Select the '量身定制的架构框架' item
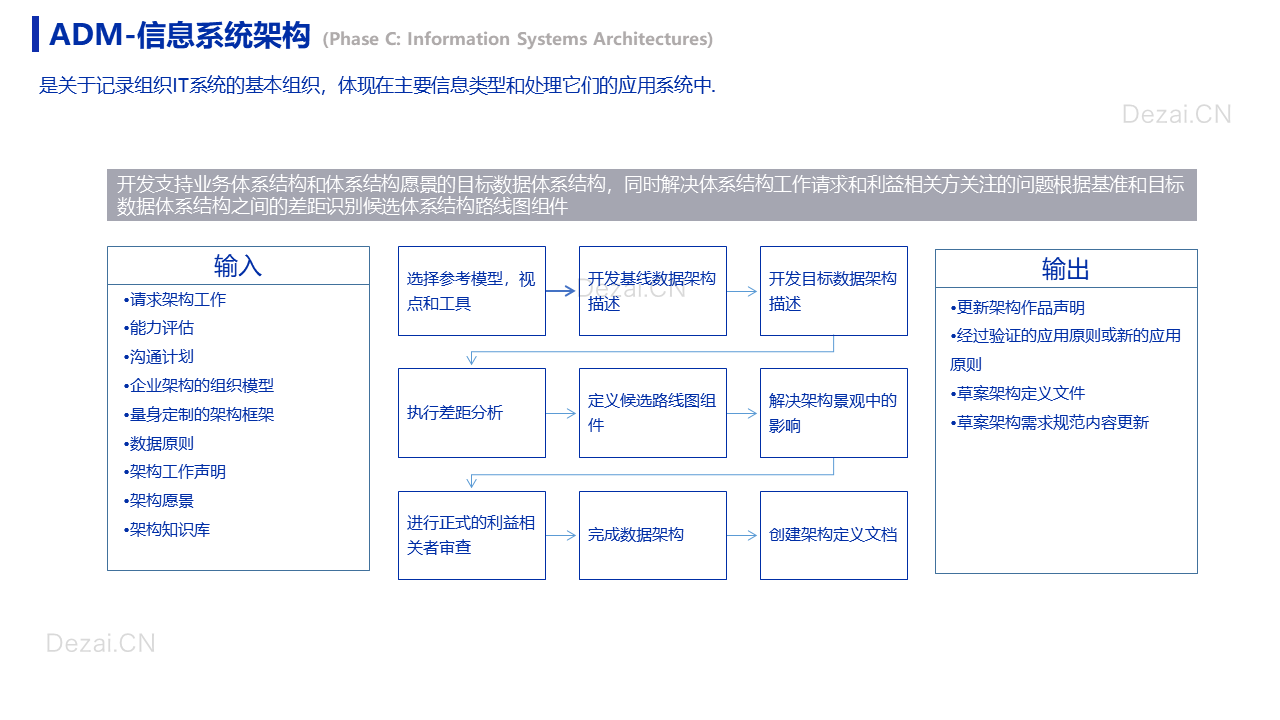The height and width of the screenshot is (720, 1280). (x=199, y=414)
